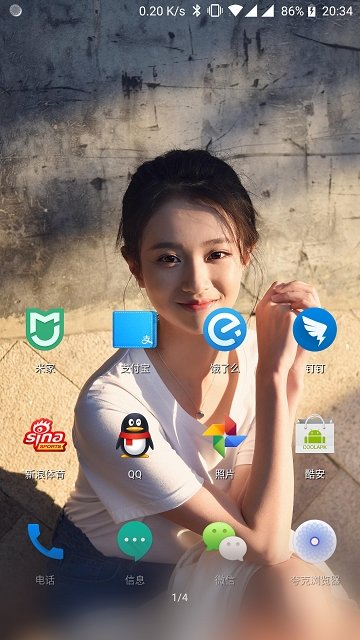Tap the 1/4 page indicator
Image resolution: width=360 pixels, height=640 pixels.
click(180, 598)
